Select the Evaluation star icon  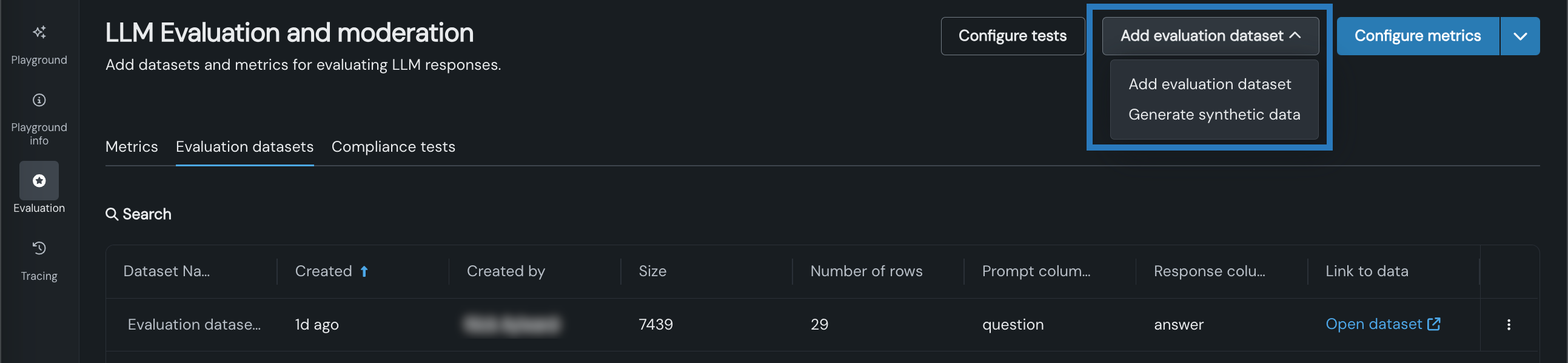[39, 181]
